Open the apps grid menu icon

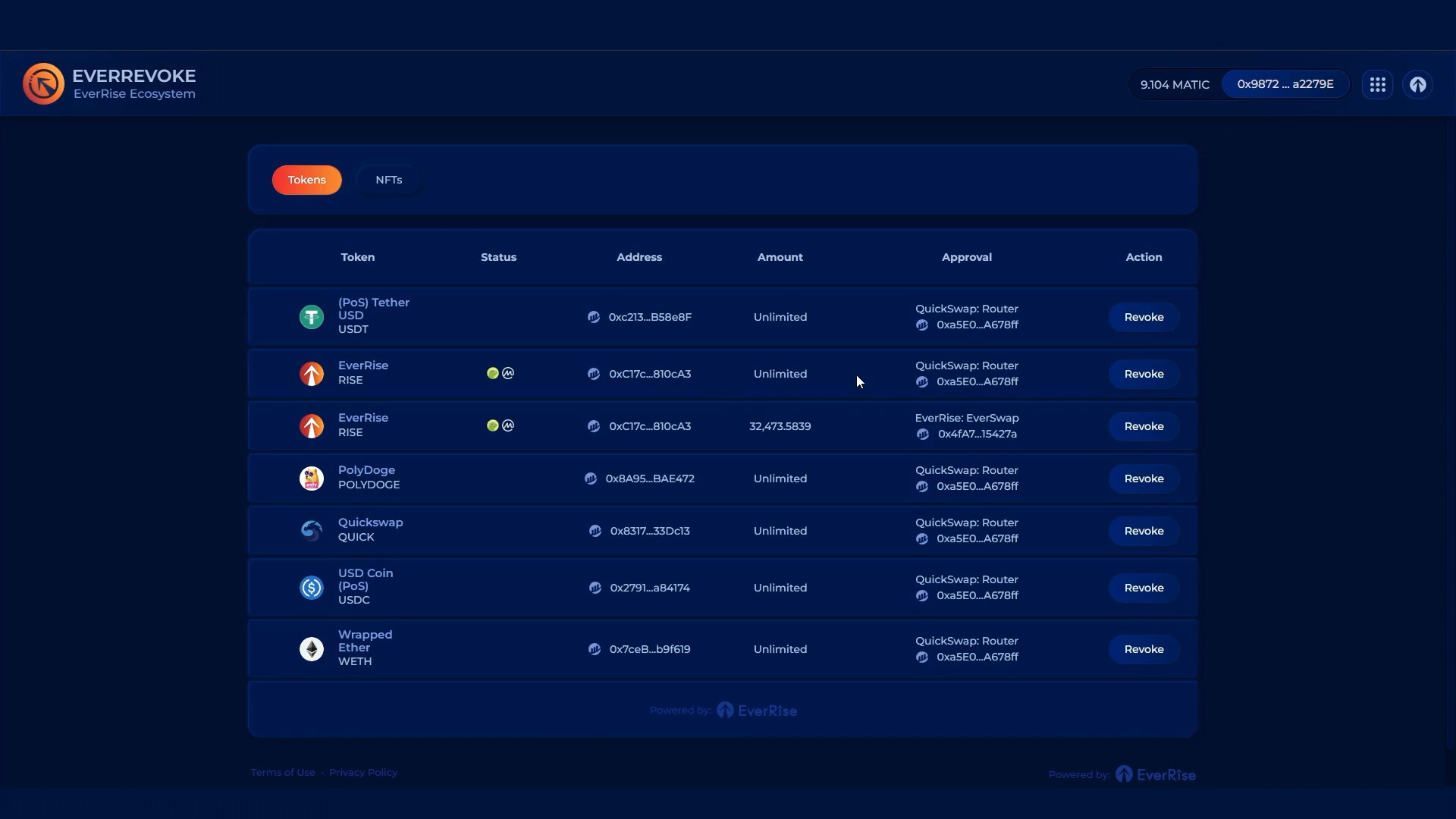(1378, 84)
